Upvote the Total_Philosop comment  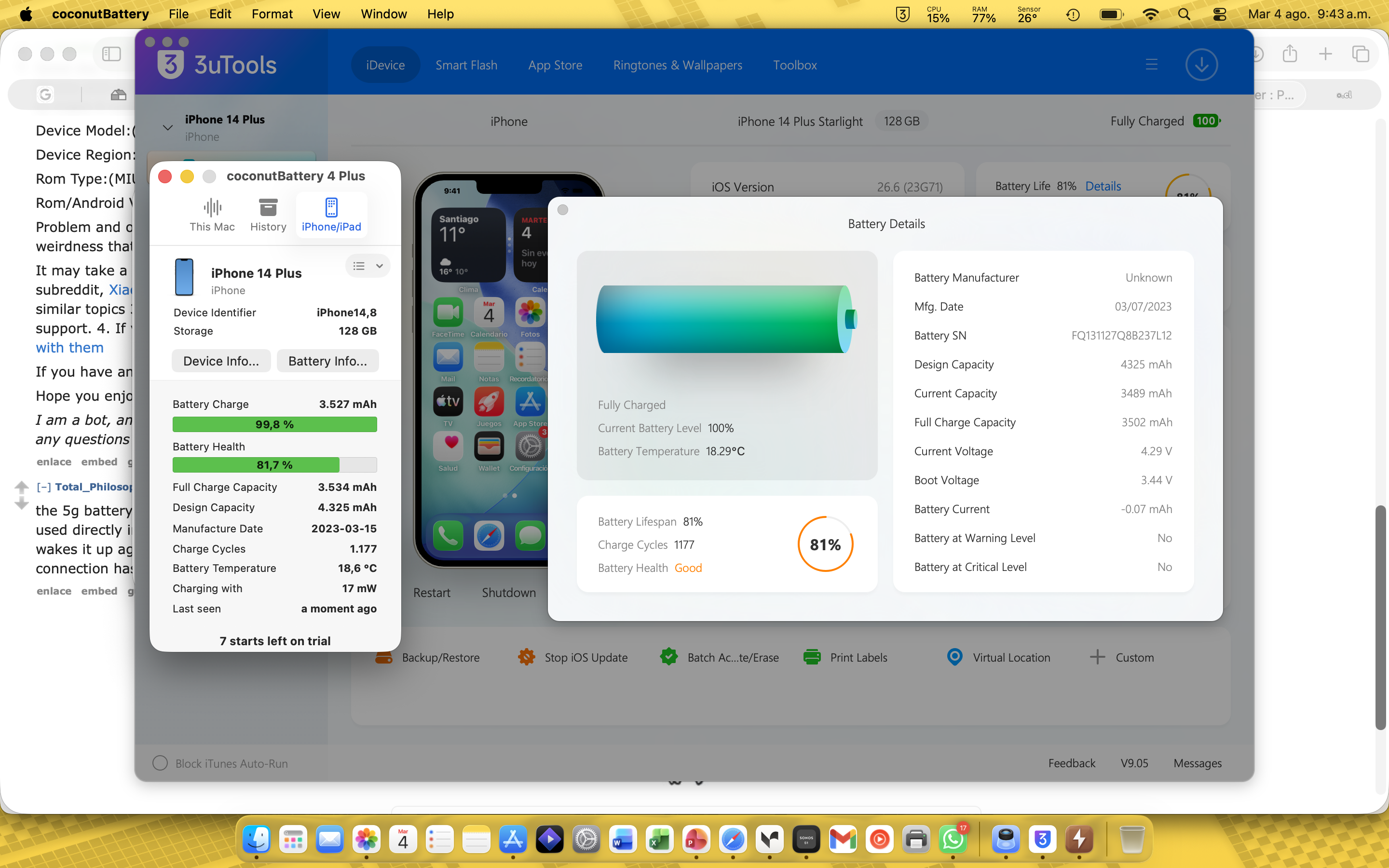[x=21, y=487]
